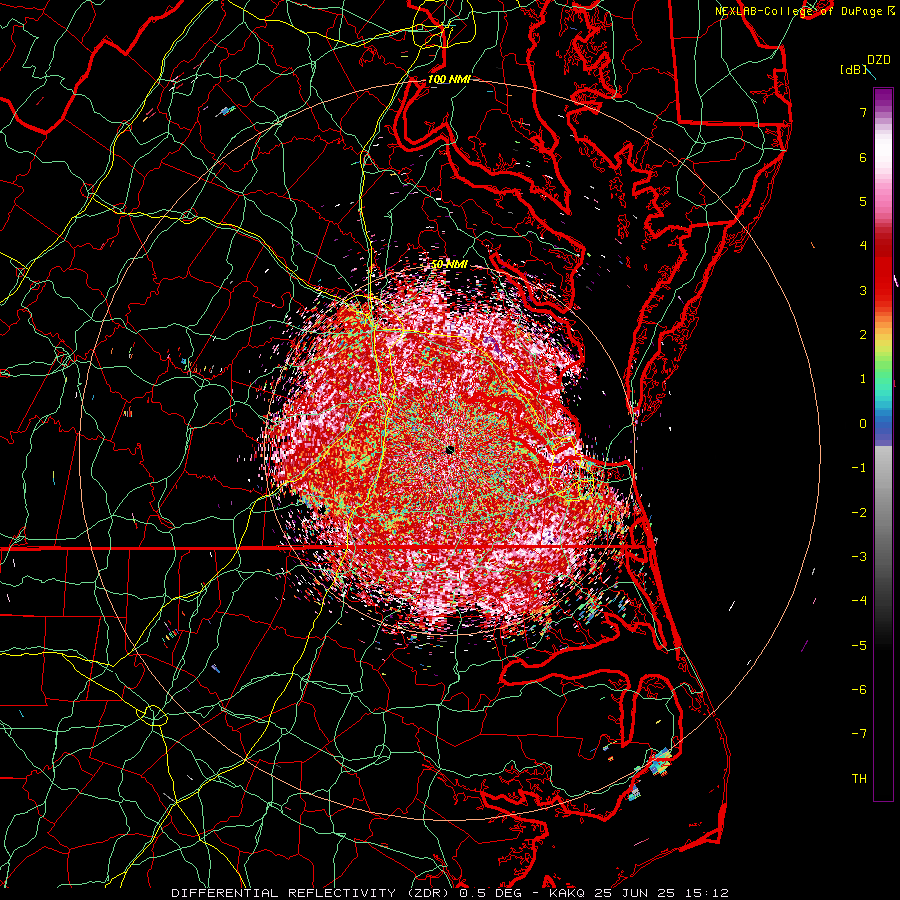900x900 pixels.
Task: Click the NEXLAB-College of DuPage credit text
Action: pos(799,11)
